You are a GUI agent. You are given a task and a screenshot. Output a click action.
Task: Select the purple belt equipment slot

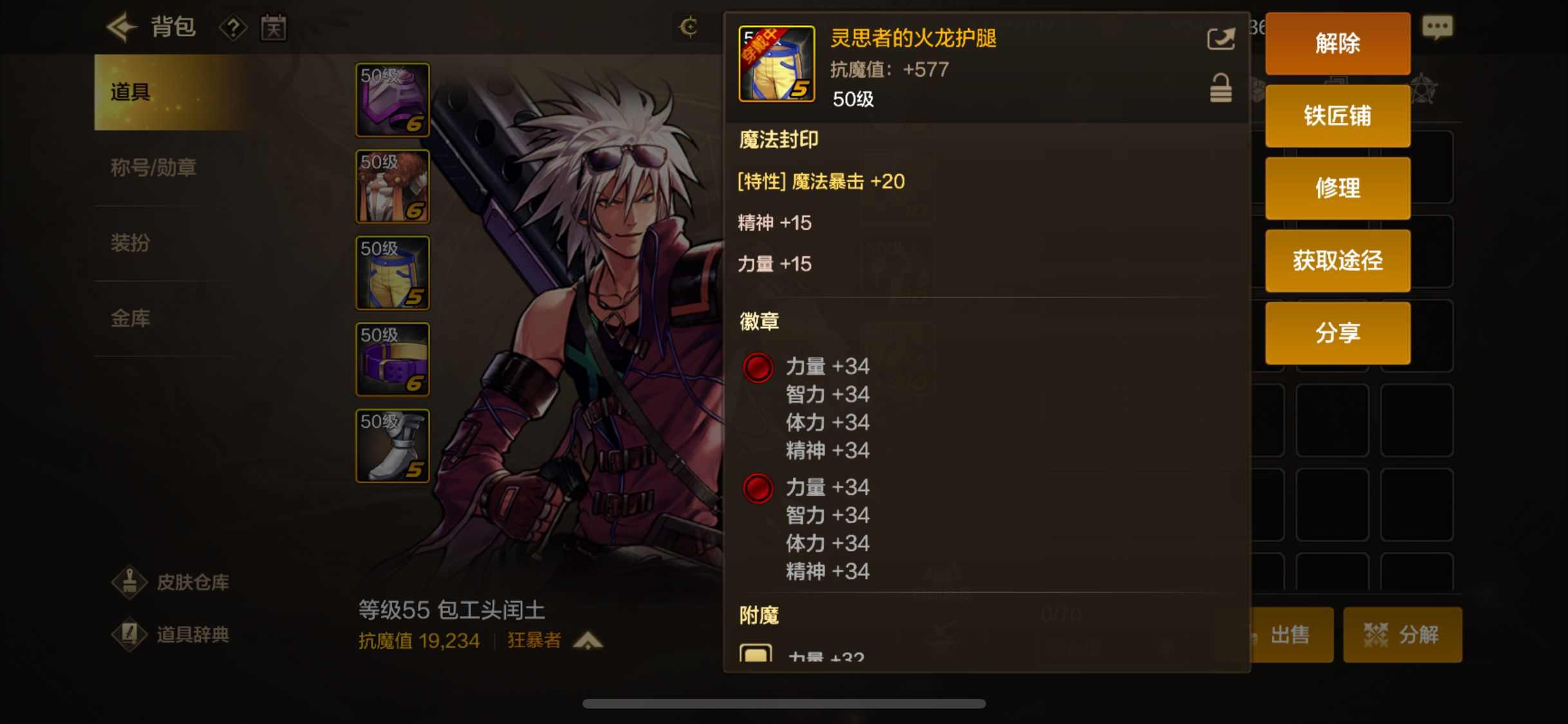click(x=393, y=360)
